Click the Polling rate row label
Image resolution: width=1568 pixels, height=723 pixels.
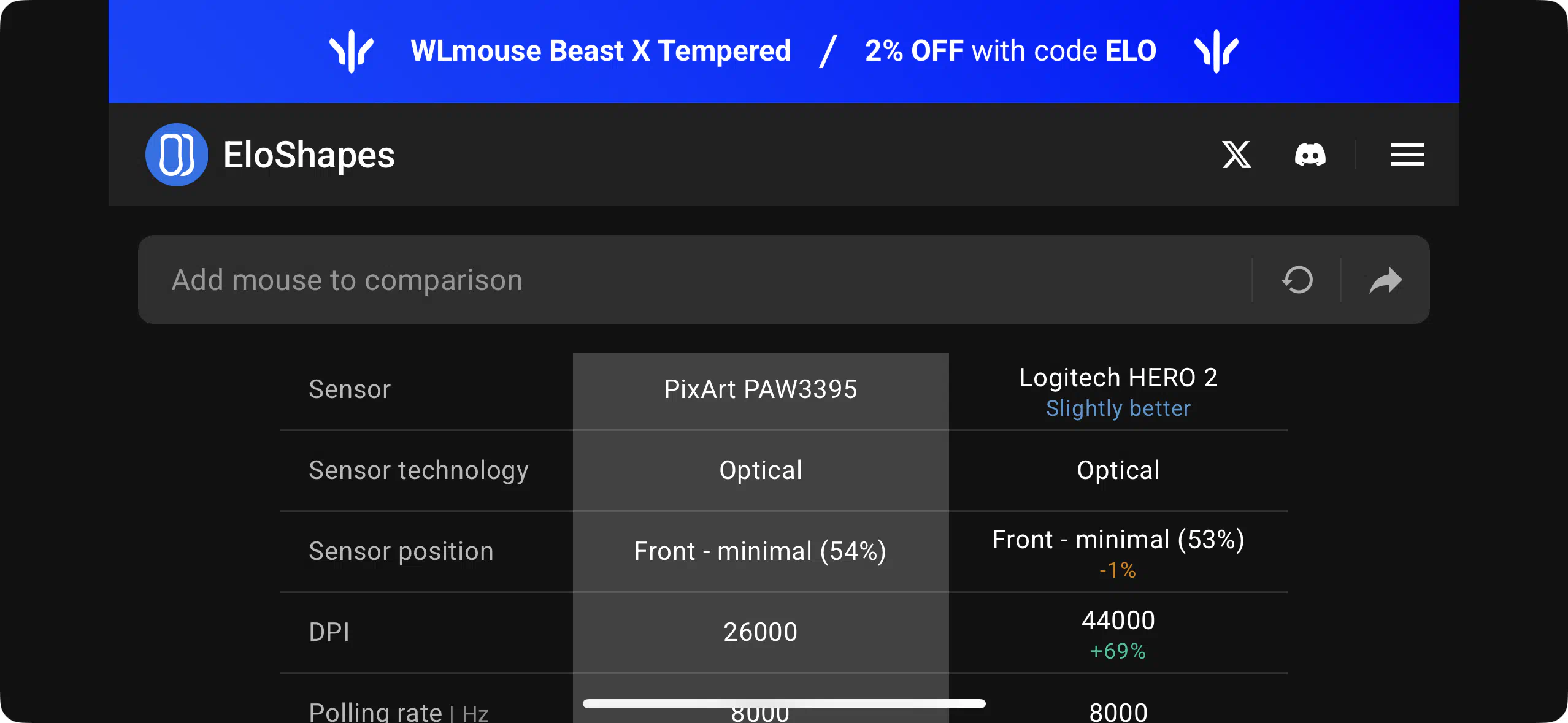tap(399, 712)
